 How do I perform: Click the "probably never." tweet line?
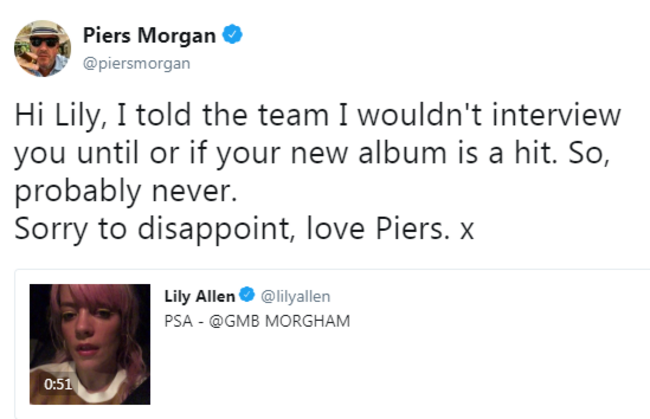(126, 191)
